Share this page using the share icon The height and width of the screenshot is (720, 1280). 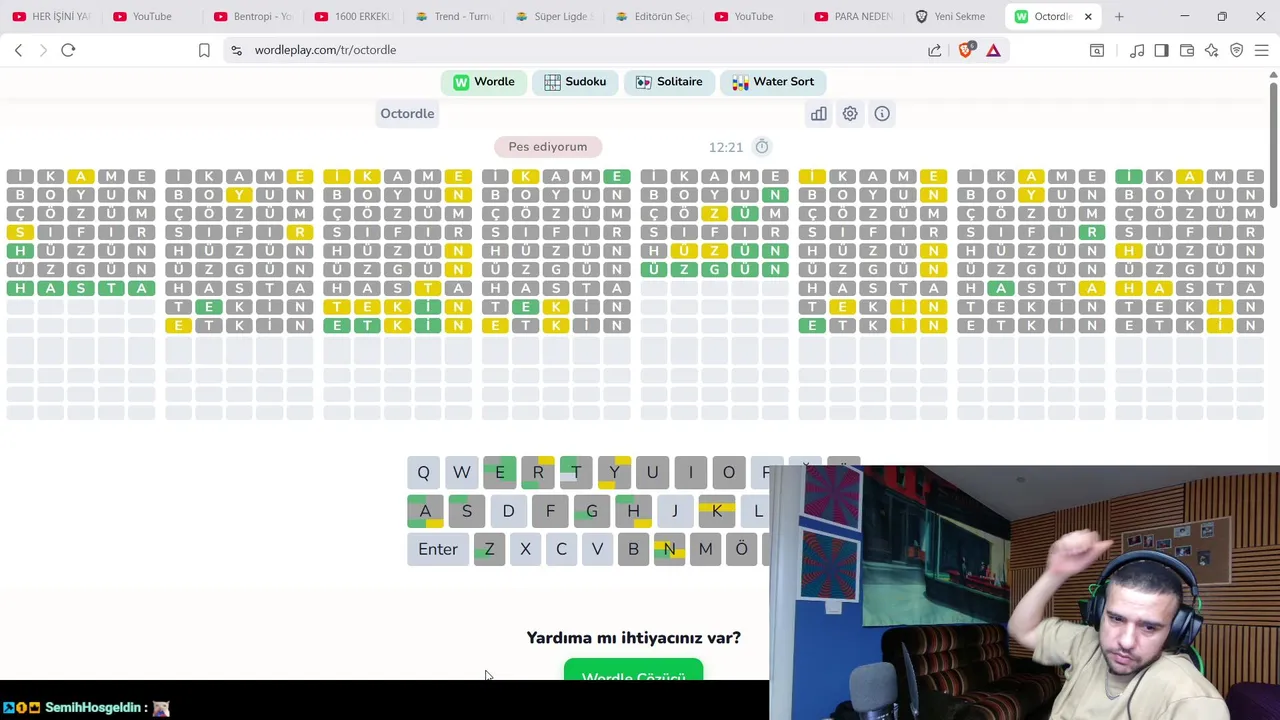click(x=934, y=50)
